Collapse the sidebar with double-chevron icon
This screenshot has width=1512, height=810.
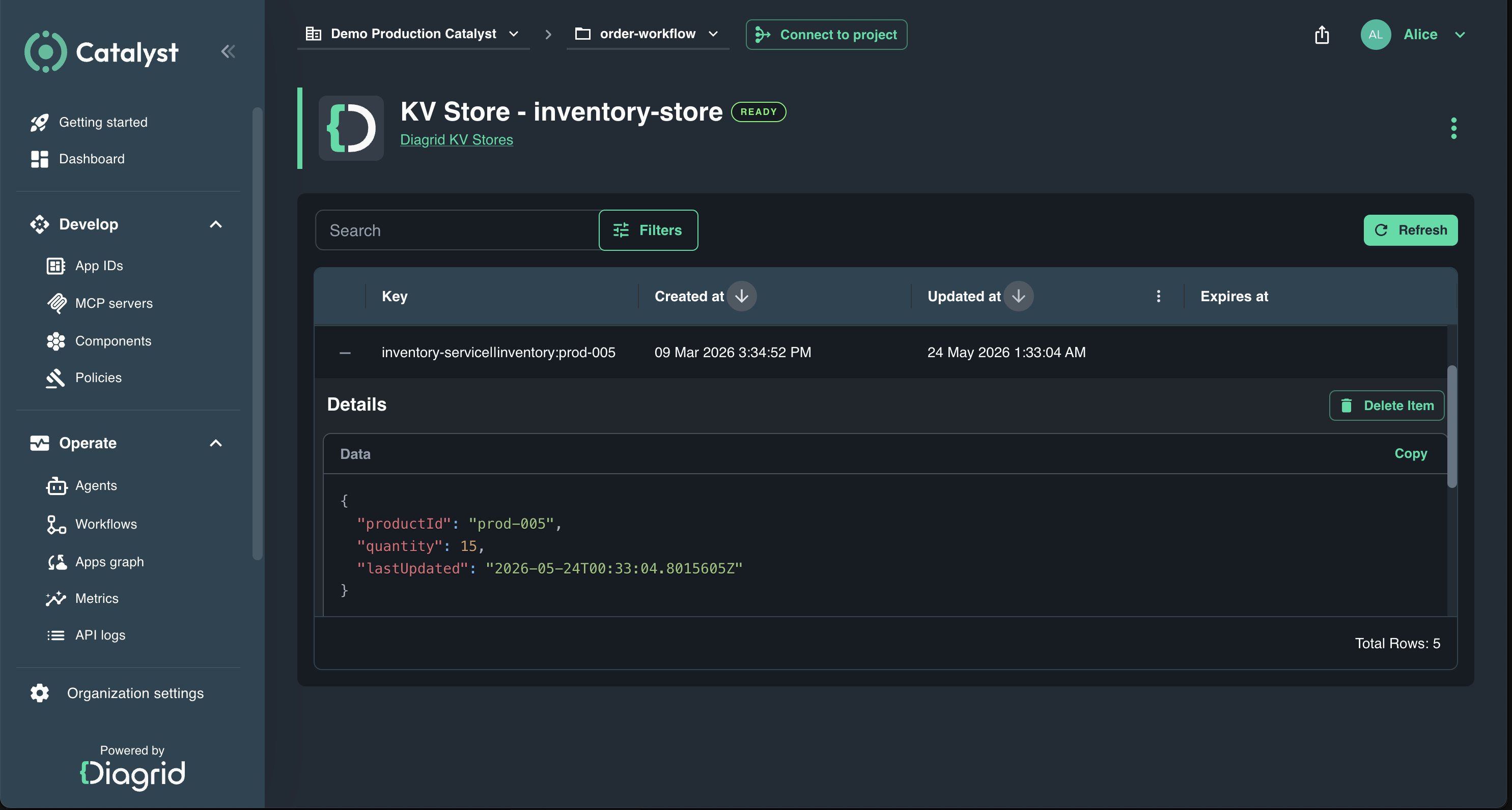pos(228,51)
